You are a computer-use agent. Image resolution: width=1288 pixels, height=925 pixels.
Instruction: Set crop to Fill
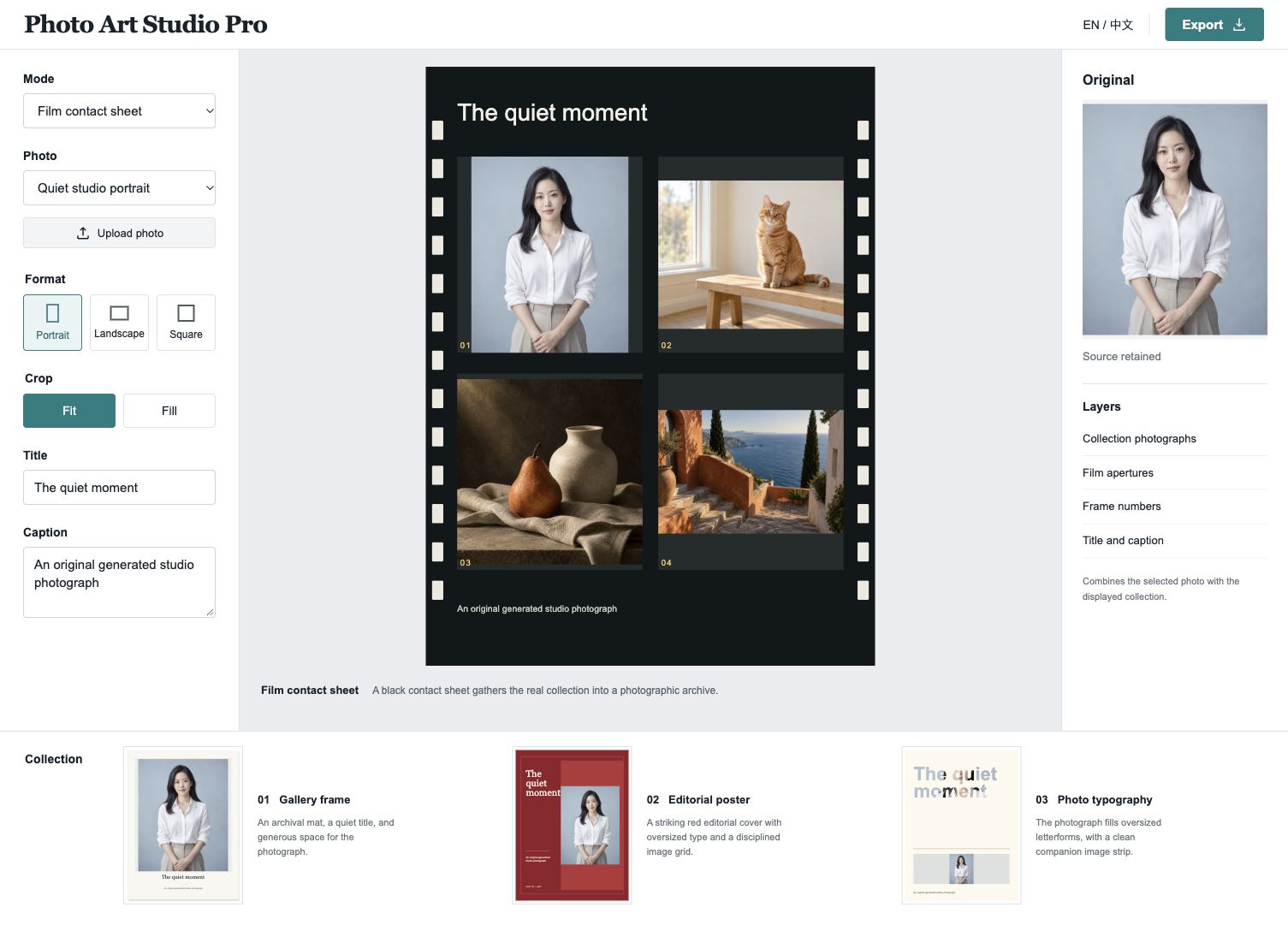[169, 411]
